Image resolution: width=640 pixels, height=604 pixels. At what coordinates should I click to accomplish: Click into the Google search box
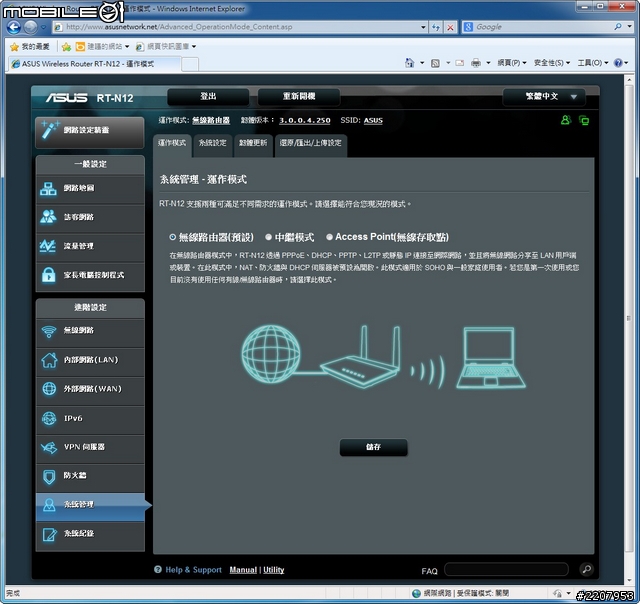tap(543, 27)
